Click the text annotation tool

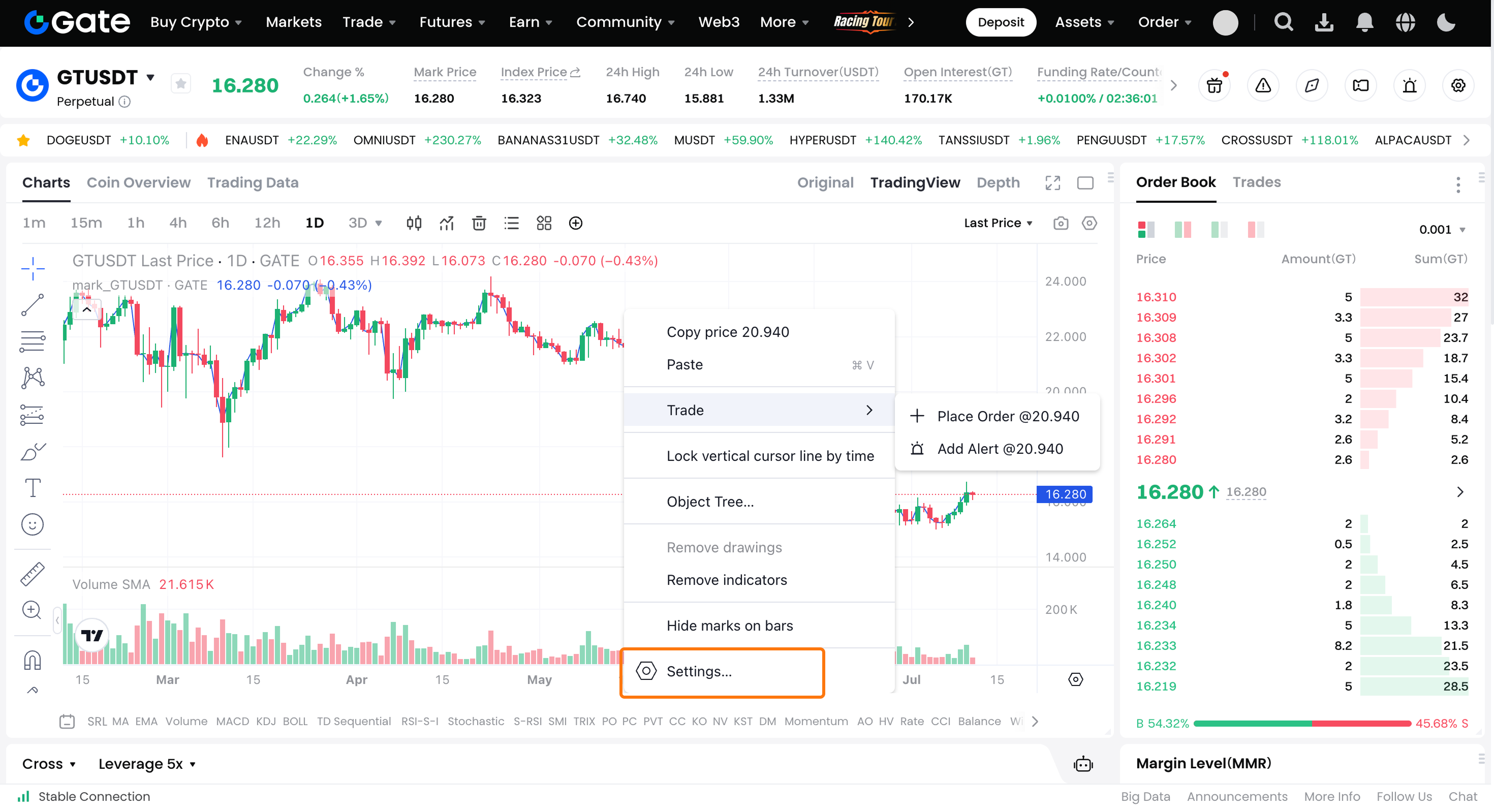(33, 488)
